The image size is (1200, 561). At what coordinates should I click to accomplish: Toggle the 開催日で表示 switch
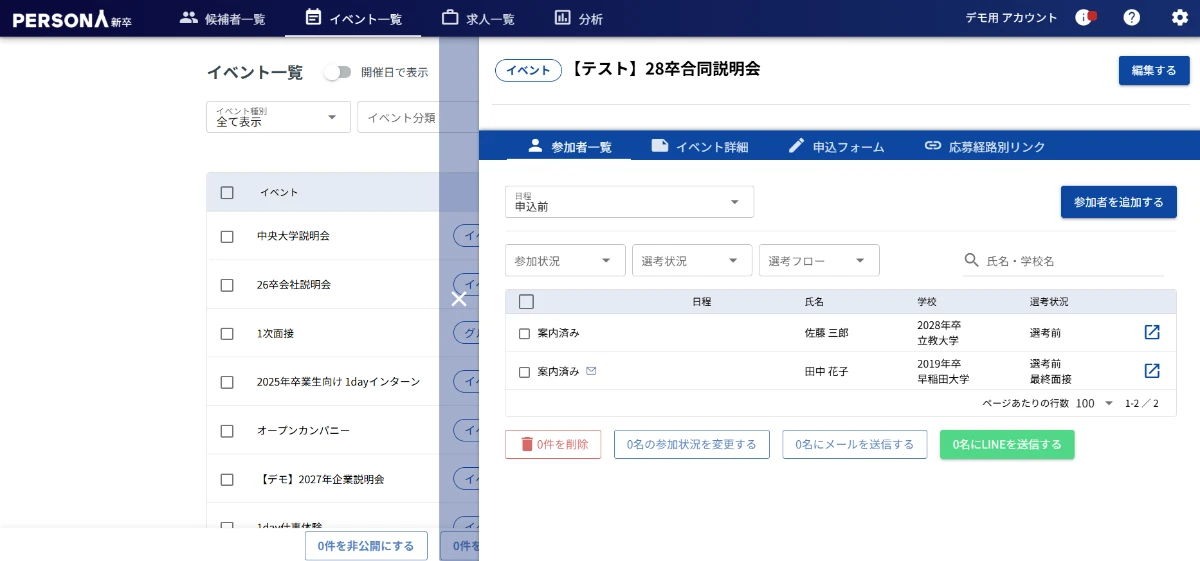(338, 72)
